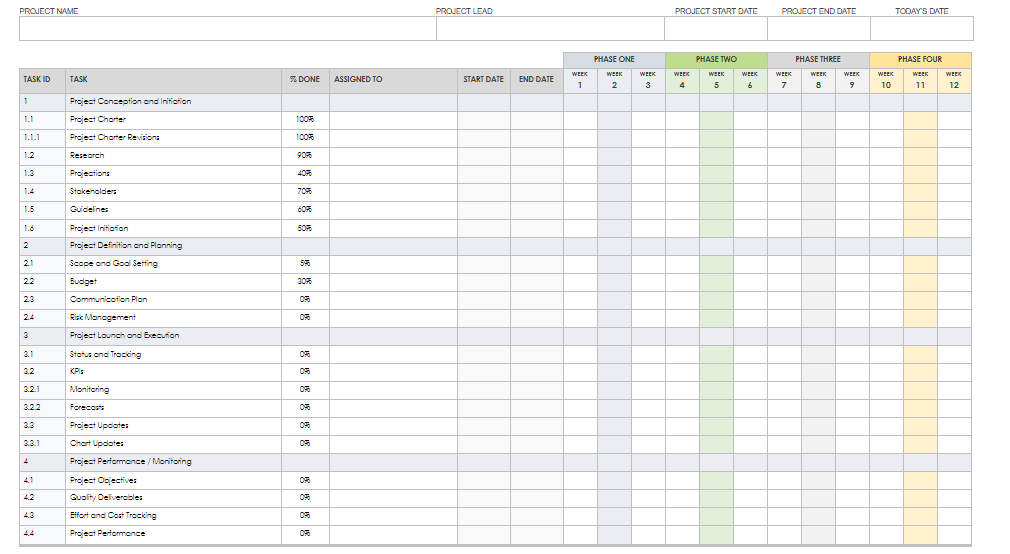Click the Today's Date field

click(x=922, y=29)
